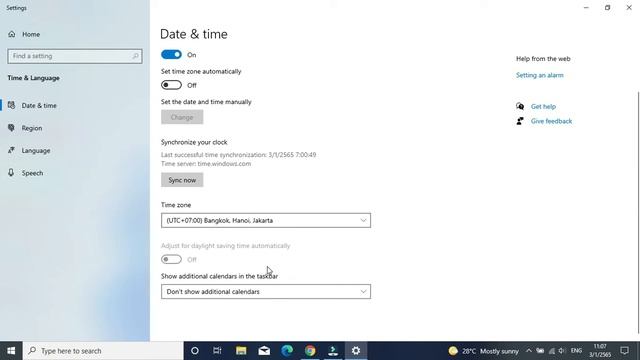Screen dimensions: 640x360
Task: Select the Date & time sidebar icon
Action: pyautogui.click(x=11, y=105)
